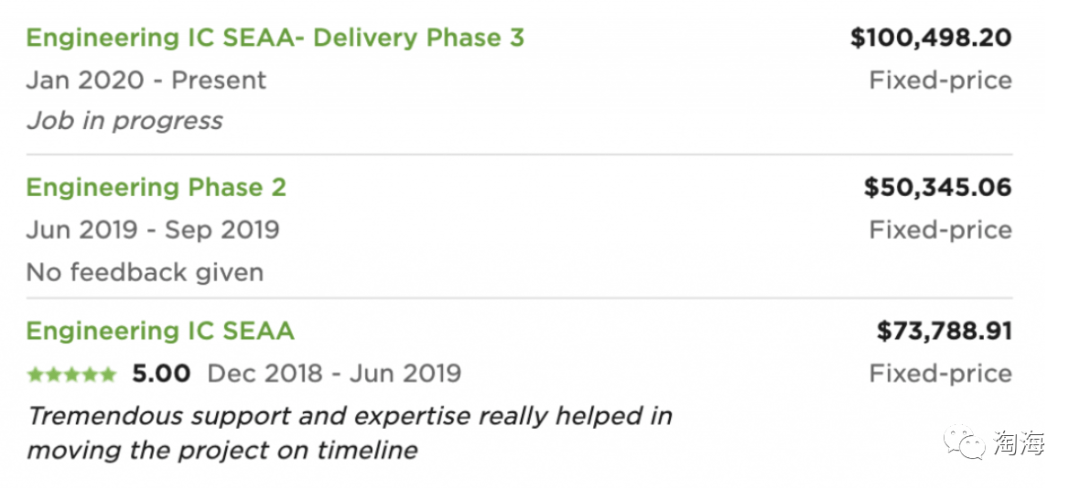Select the Dec 2018 - Jun 2019 dates
Screen dimensions: 1080x491
click(334, 374)
